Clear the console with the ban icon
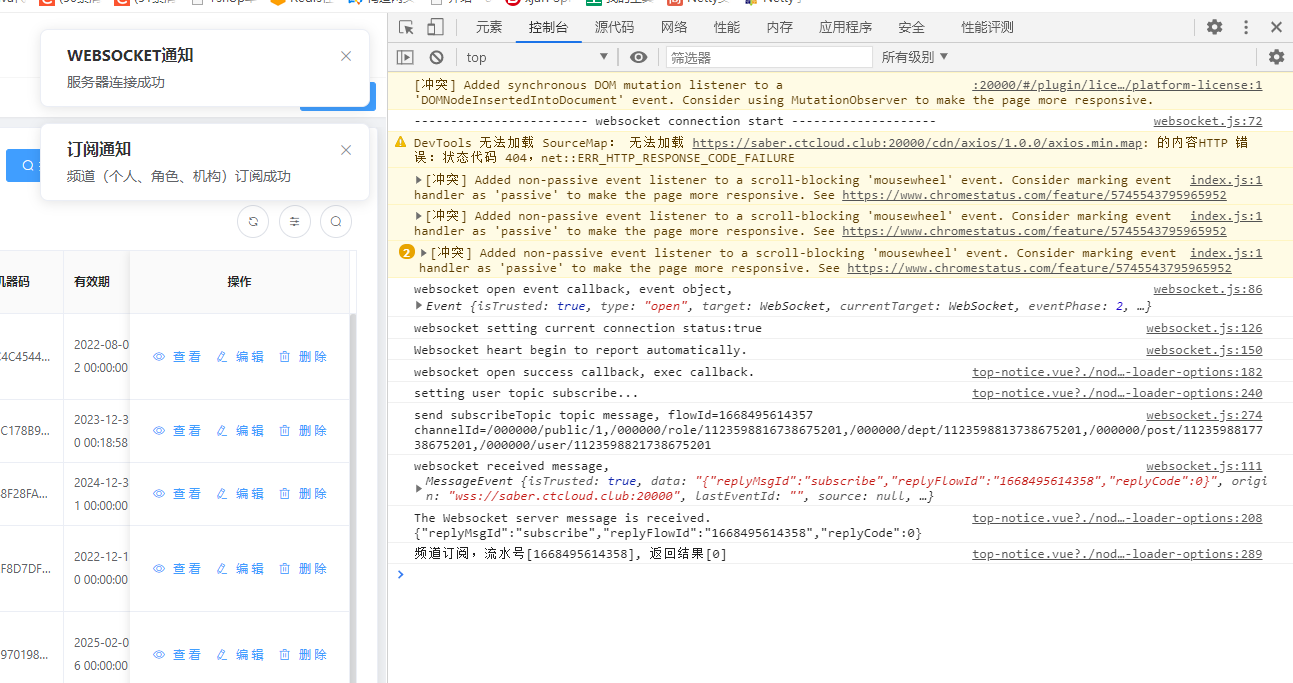The height and width of the screenshot is (683, 1293). click(437, 57)
